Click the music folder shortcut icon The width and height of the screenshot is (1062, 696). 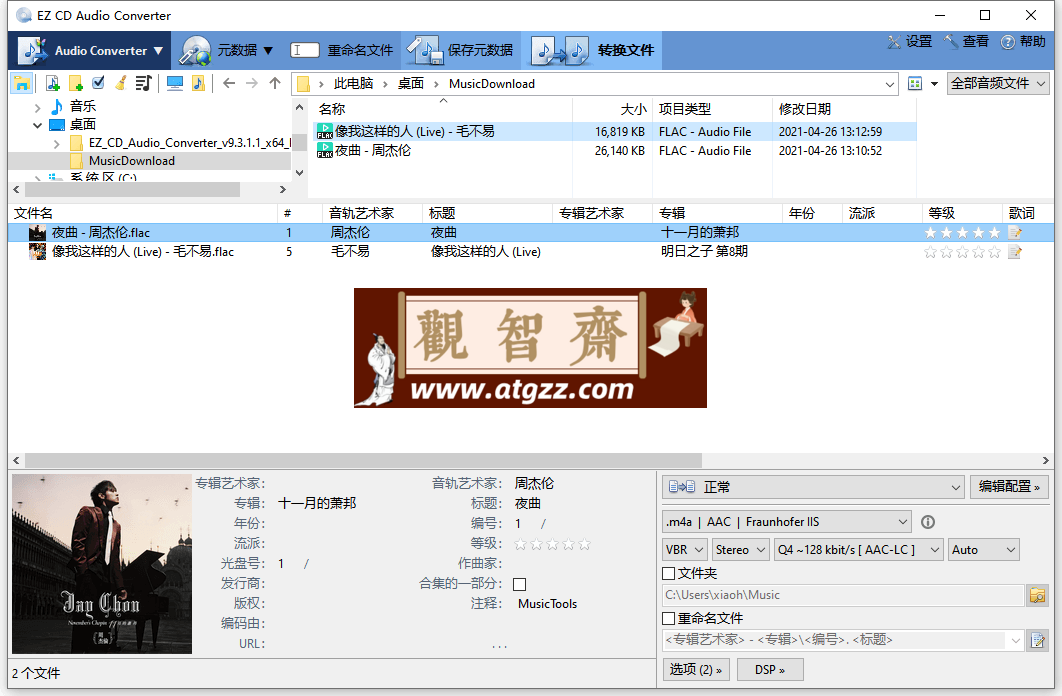(x=198, y=83)
